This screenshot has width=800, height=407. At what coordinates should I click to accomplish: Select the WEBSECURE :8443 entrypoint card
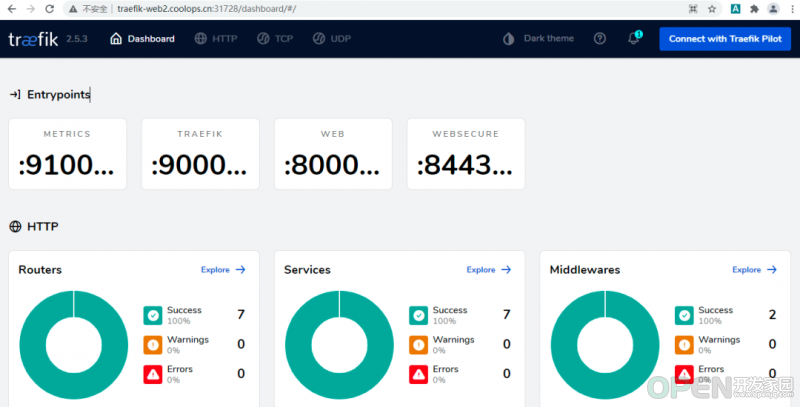[466, 154]
